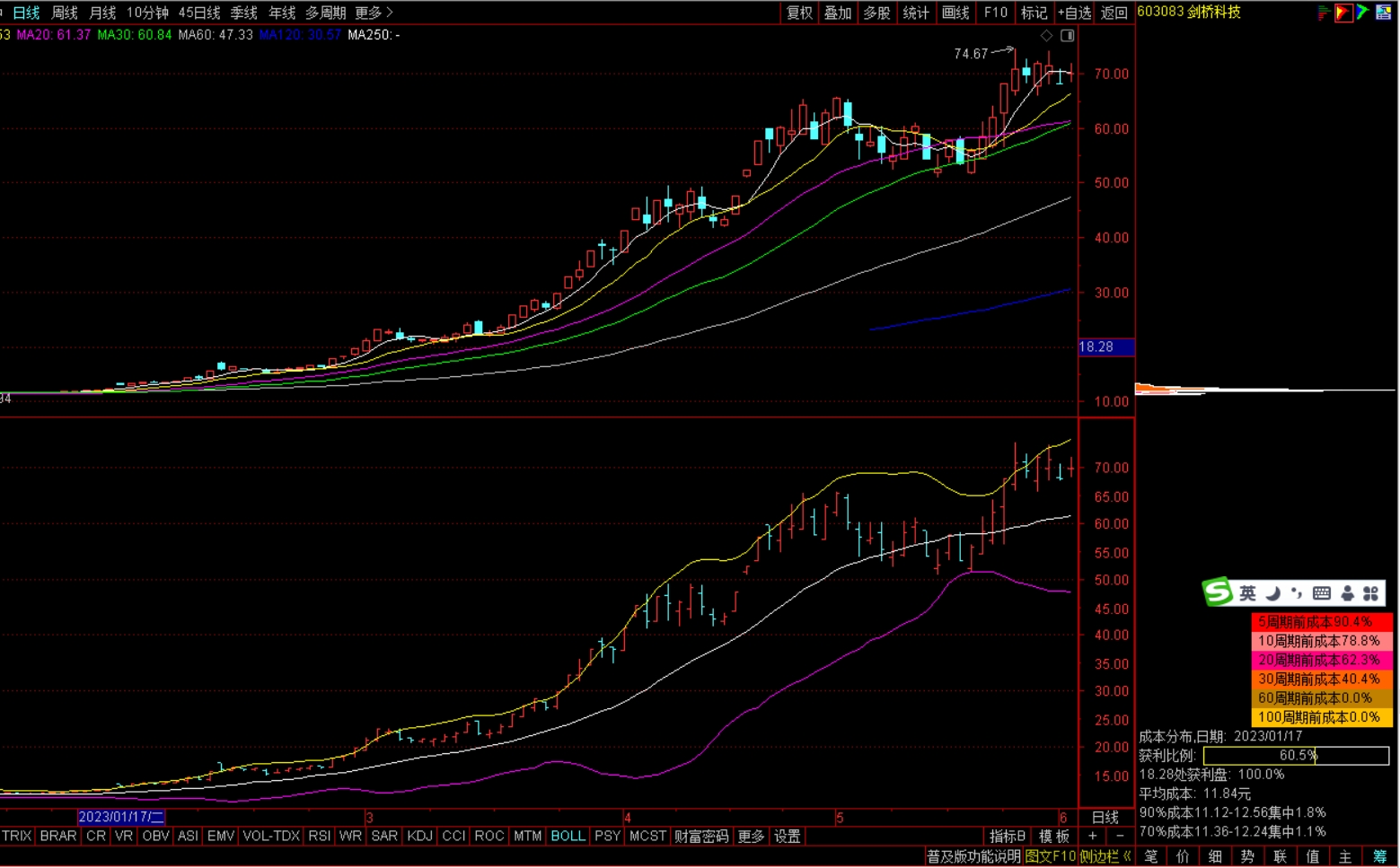This screenshot has height=868, width=1400.
Task: Select the KDJ indicator tab
Action: tap(419, 836)
